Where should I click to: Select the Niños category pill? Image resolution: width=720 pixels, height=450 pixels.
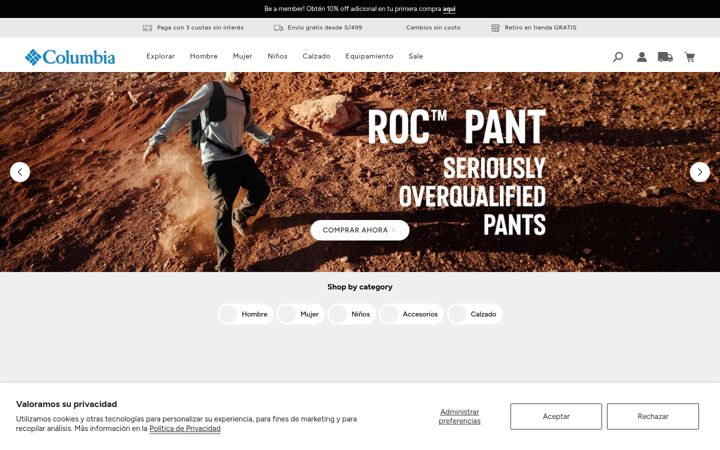click(x=352, y=314)
